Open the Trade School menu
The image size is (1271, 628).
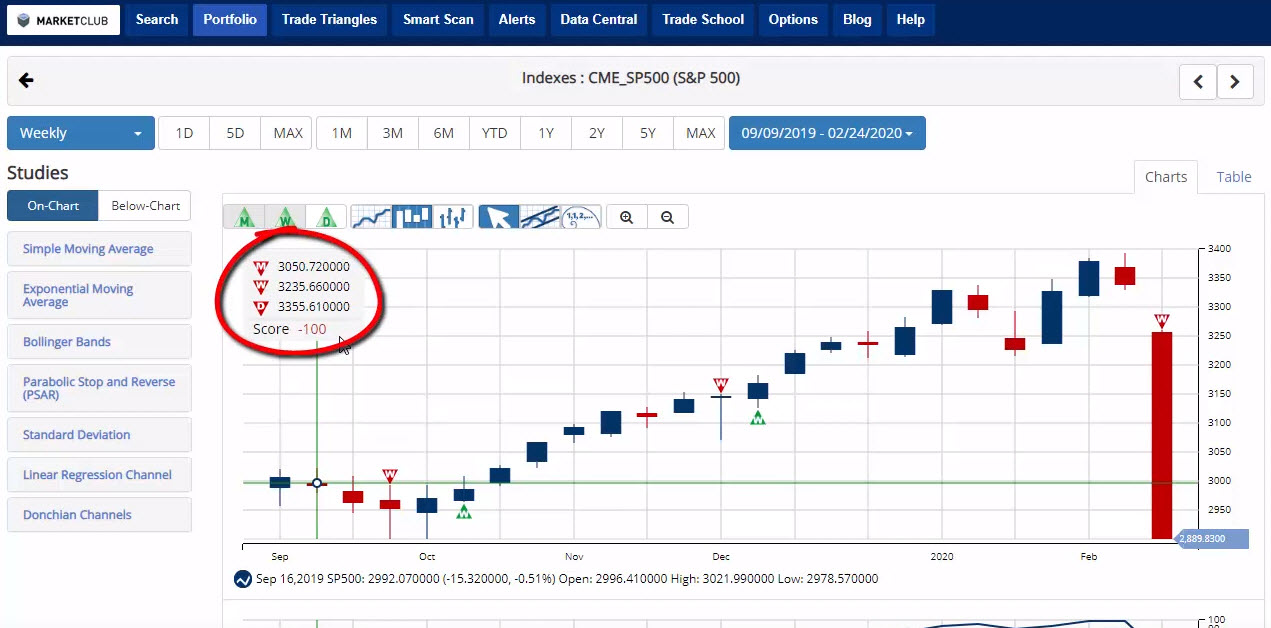point(703,20)
